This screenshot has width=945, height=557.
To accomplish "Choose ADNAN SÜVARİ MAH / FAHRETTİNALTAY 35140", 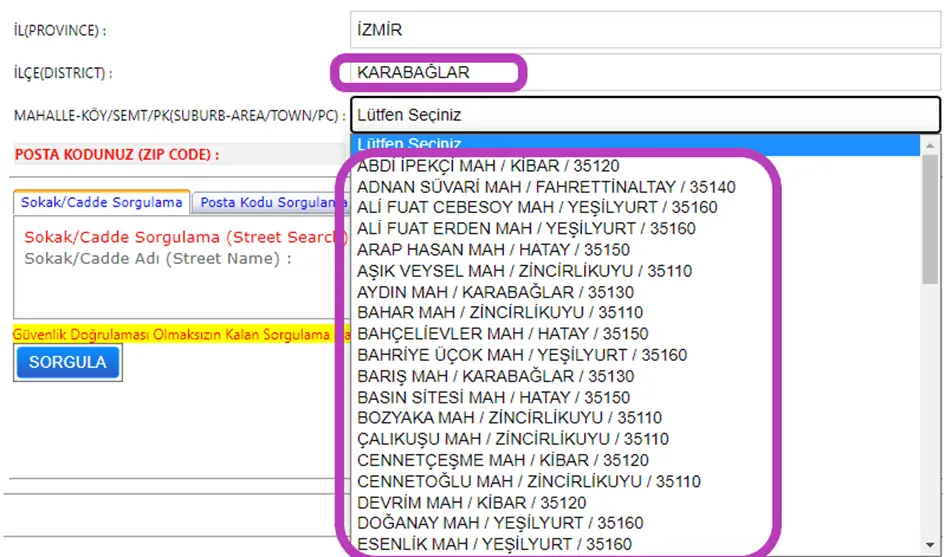I will [x=545, y=187].
